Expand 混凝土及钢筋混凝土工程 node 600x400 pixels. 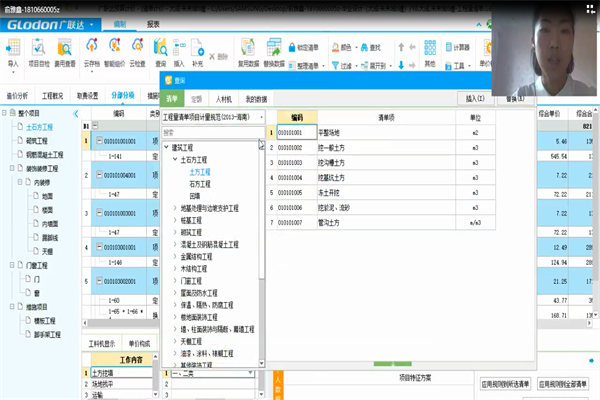pyautogui.click(x=175, y=244)
